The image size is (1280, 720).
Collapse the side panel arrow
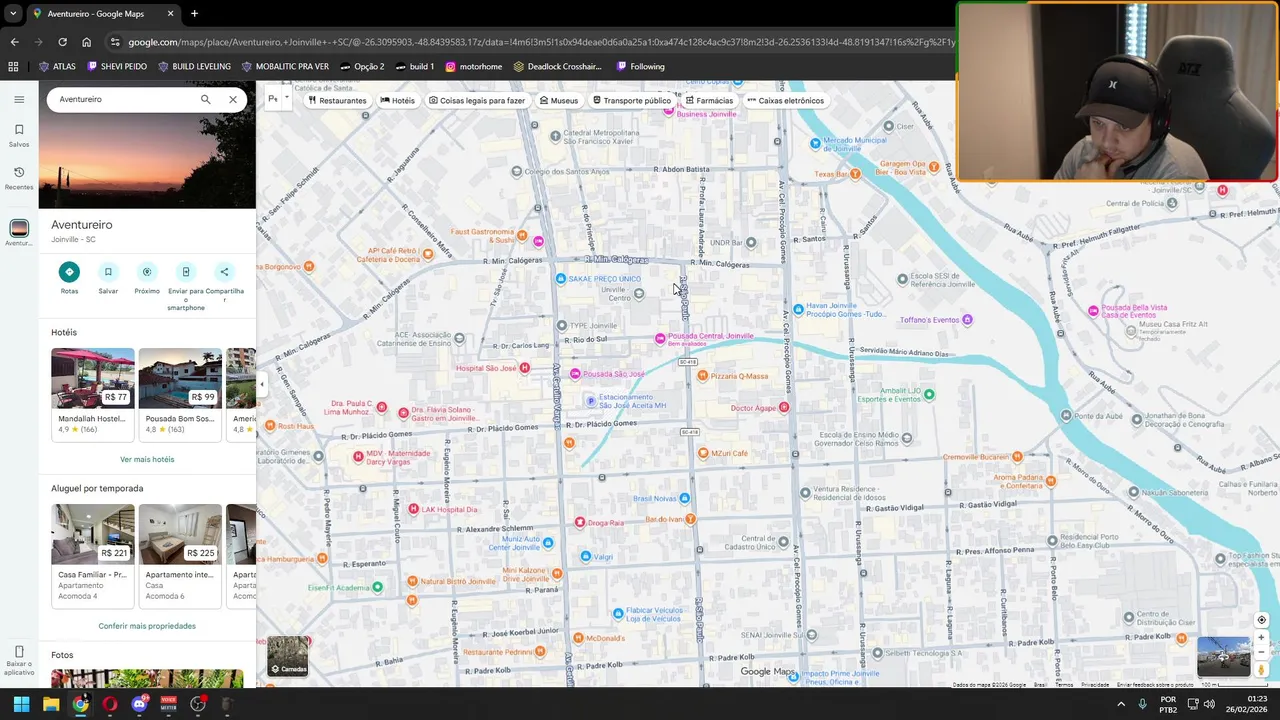(262, 384)
